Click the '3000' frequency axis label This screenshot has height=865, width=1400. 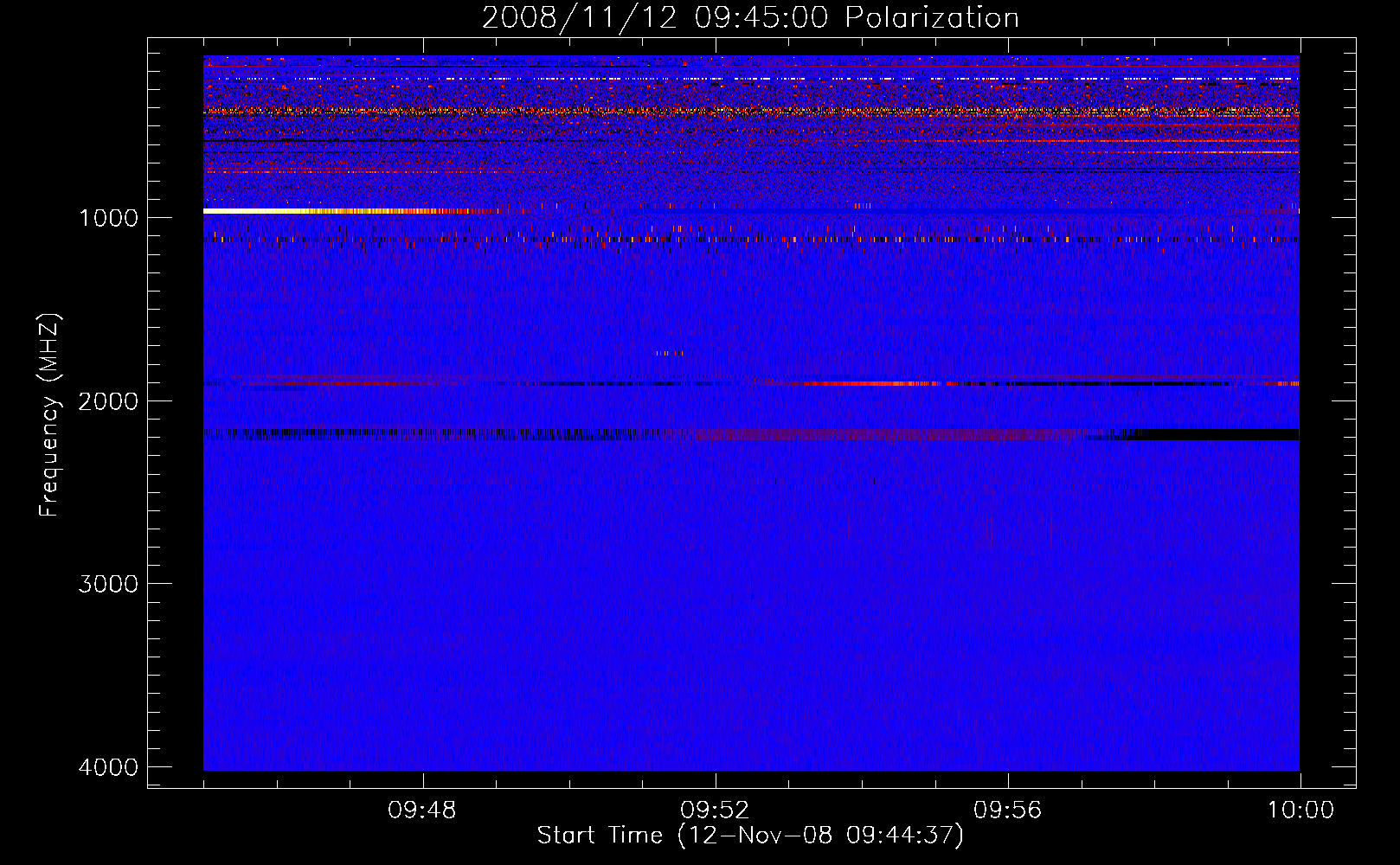[108, 584]
